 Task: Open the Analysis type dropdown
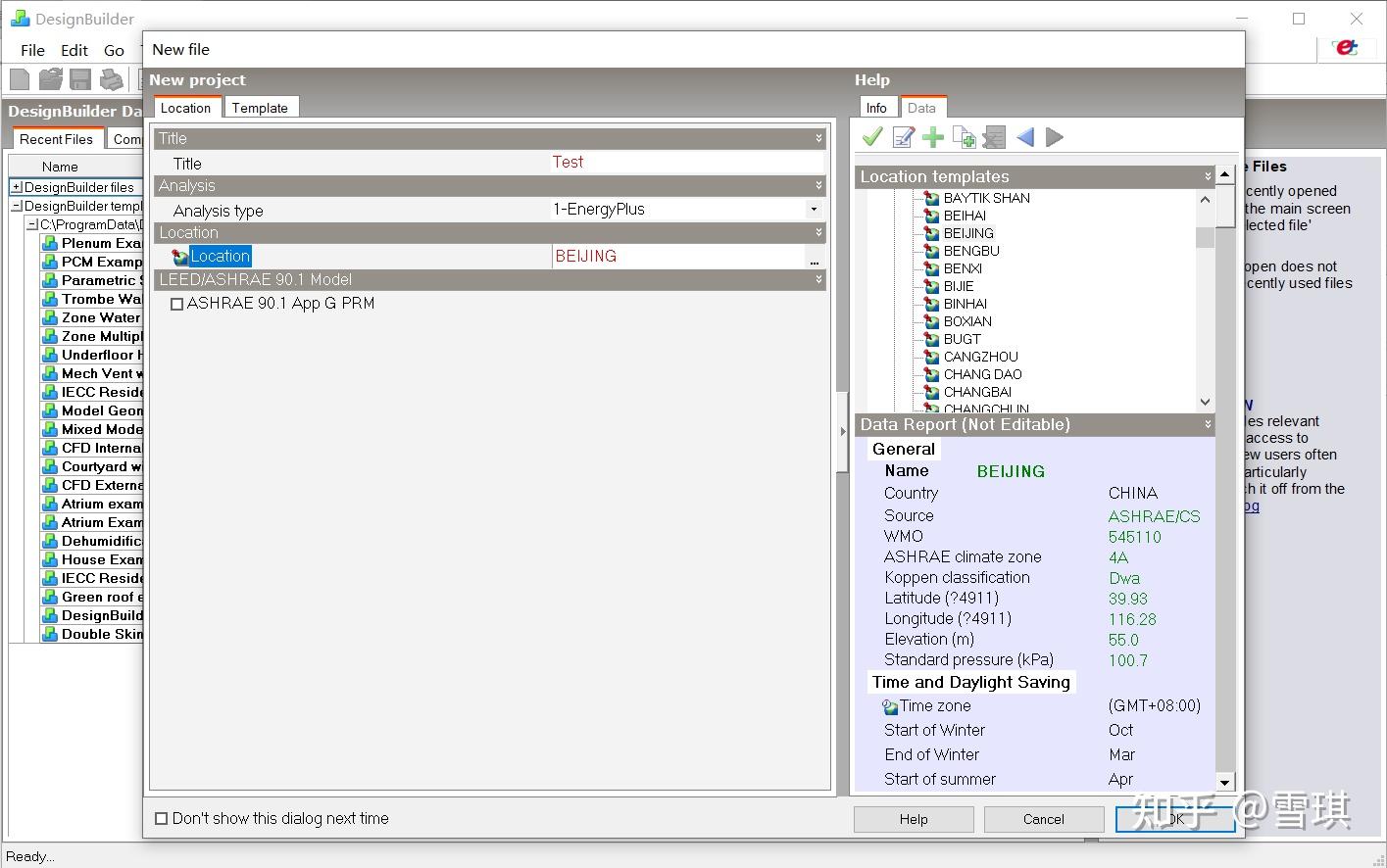[x=814, y=209]
